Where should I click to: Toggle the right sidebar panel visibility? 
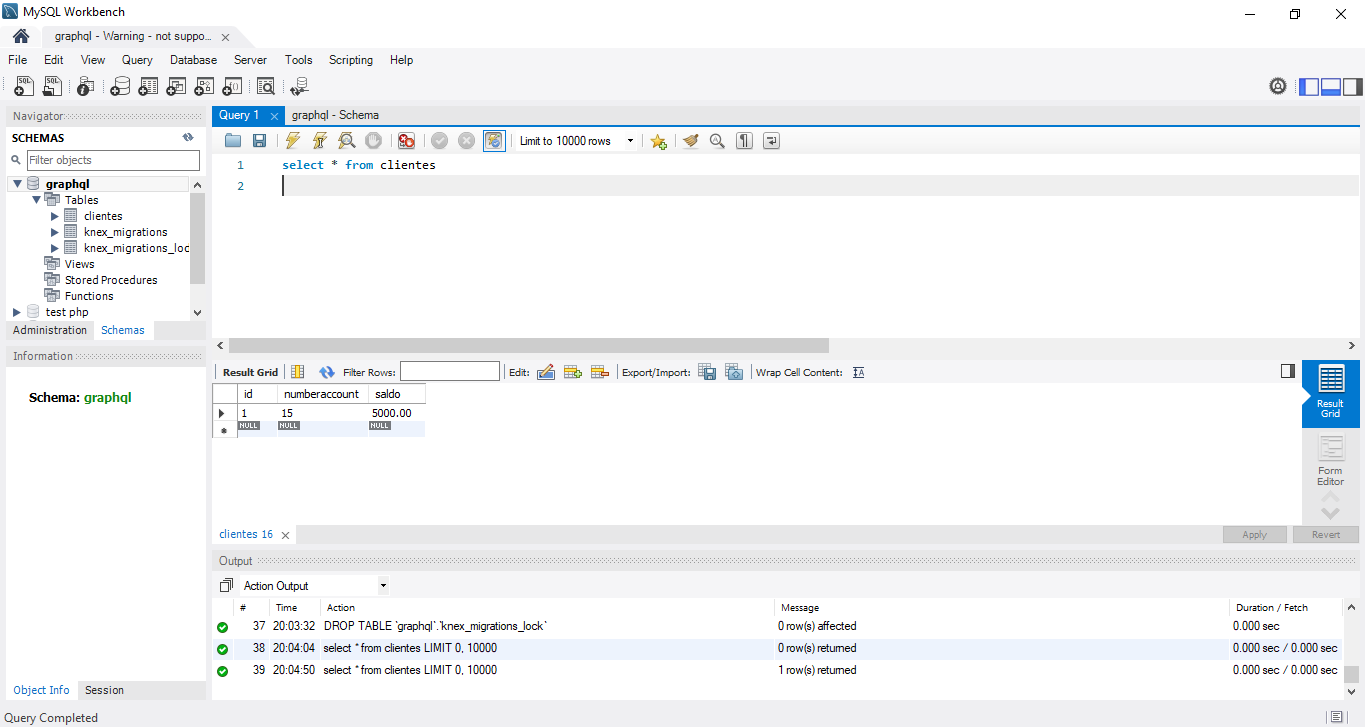click(1352, 87)
